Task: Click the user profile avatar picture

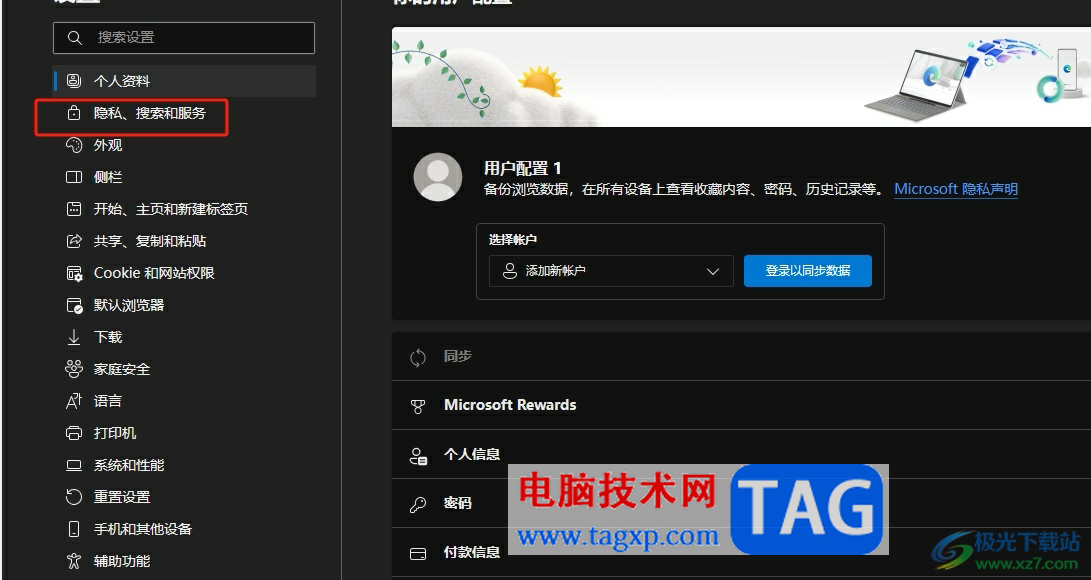Action: click(438, 177)
